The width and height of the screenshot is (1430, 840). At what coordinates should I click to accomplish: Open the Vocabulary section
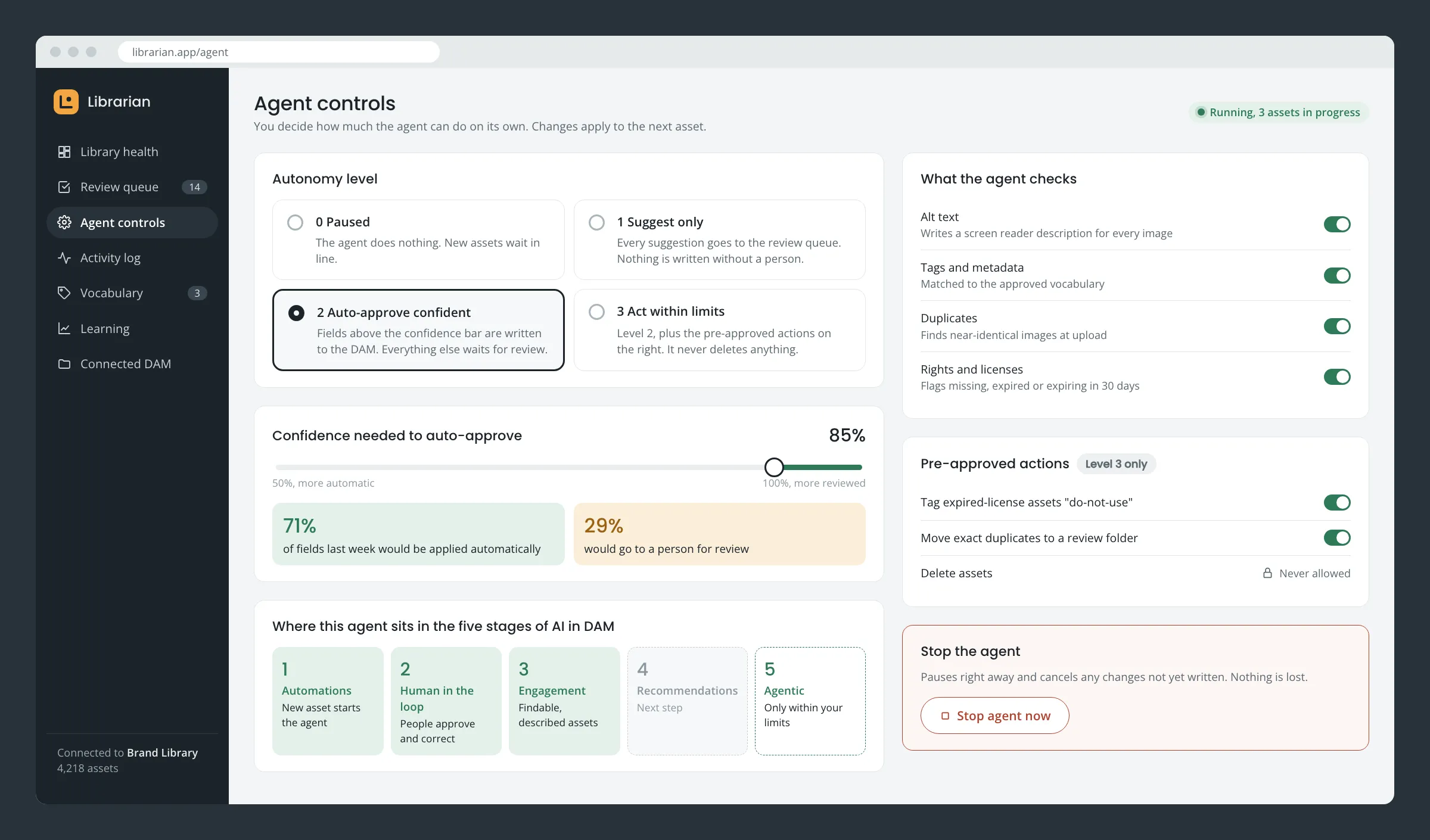(x=132, y=293)
